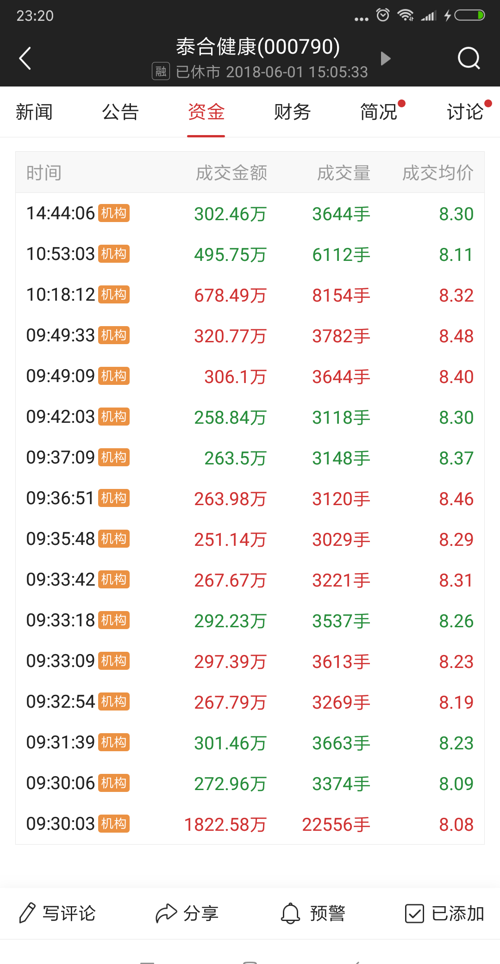The image size is (500, 964).
Task: Tap the 机构 tag on 09:30:03 row
Action: tap(114, 824)
